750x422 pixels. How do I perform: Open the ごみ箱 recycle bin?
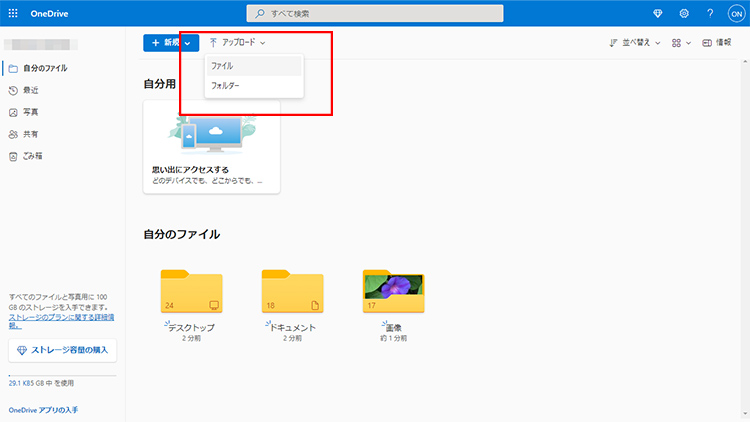(x=32, y=156)
